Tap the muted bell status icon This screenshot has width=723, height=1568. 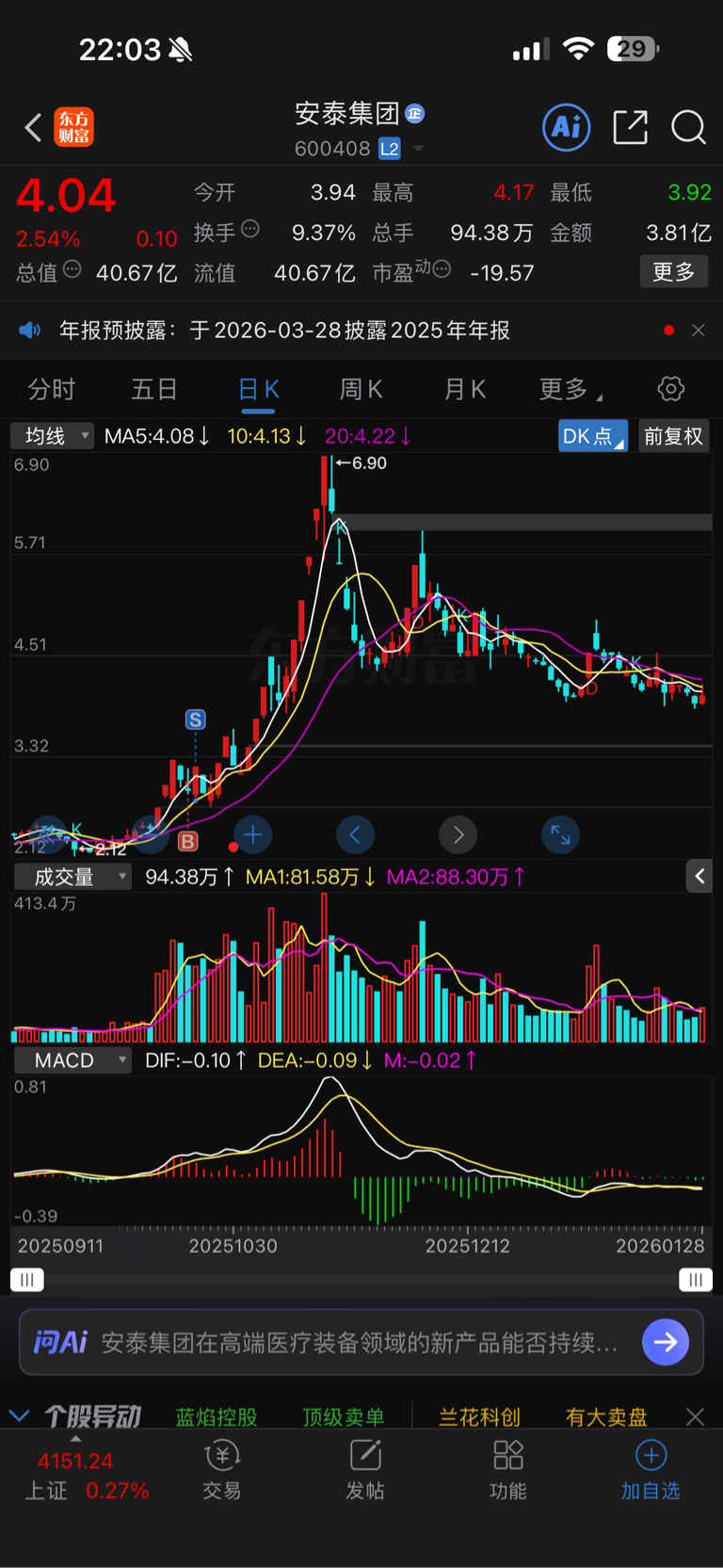tap(181, 50)
